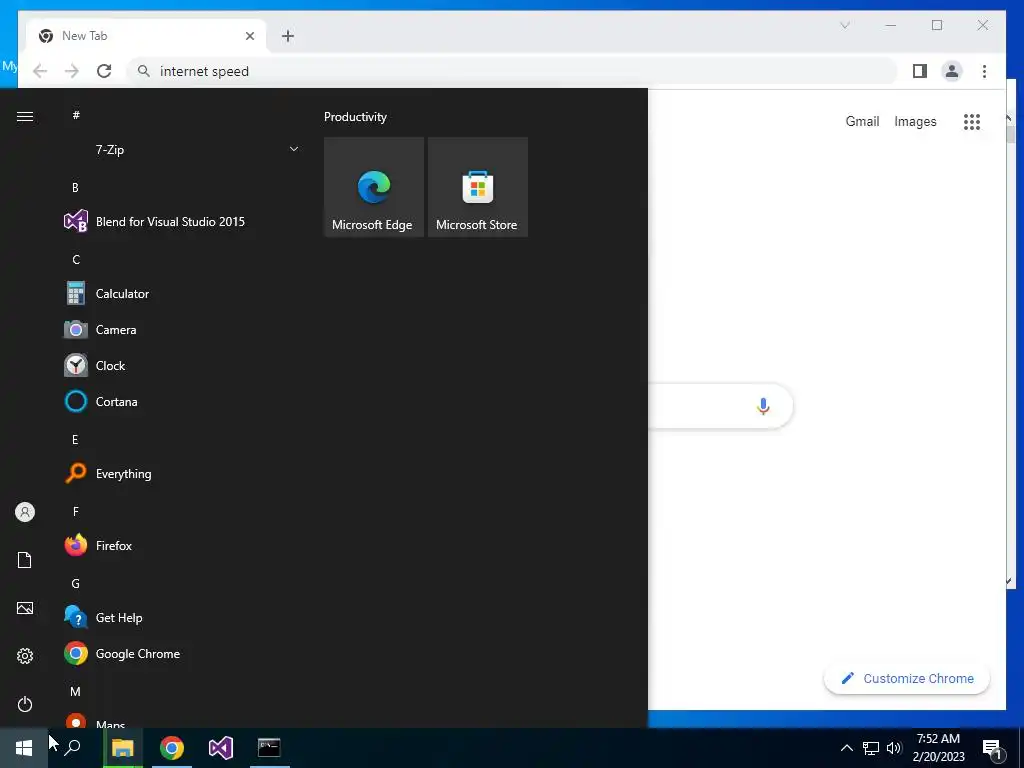1024x768 pixels.
Task: Click Chrome back arrow
Action: click(x=40, y=71)
